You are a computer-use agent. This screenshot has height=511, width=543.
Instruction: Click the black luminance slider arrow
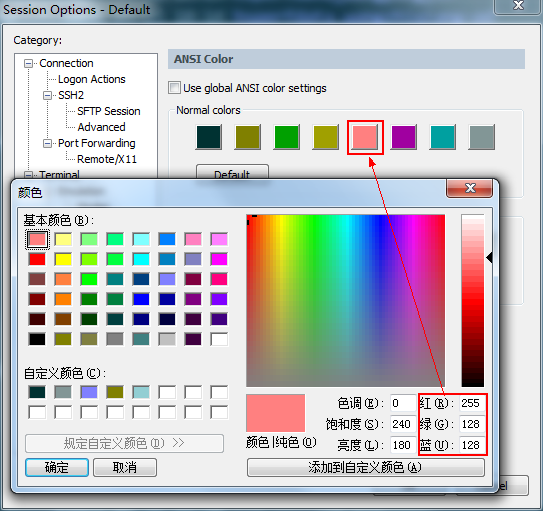click(x=489, y=258)
